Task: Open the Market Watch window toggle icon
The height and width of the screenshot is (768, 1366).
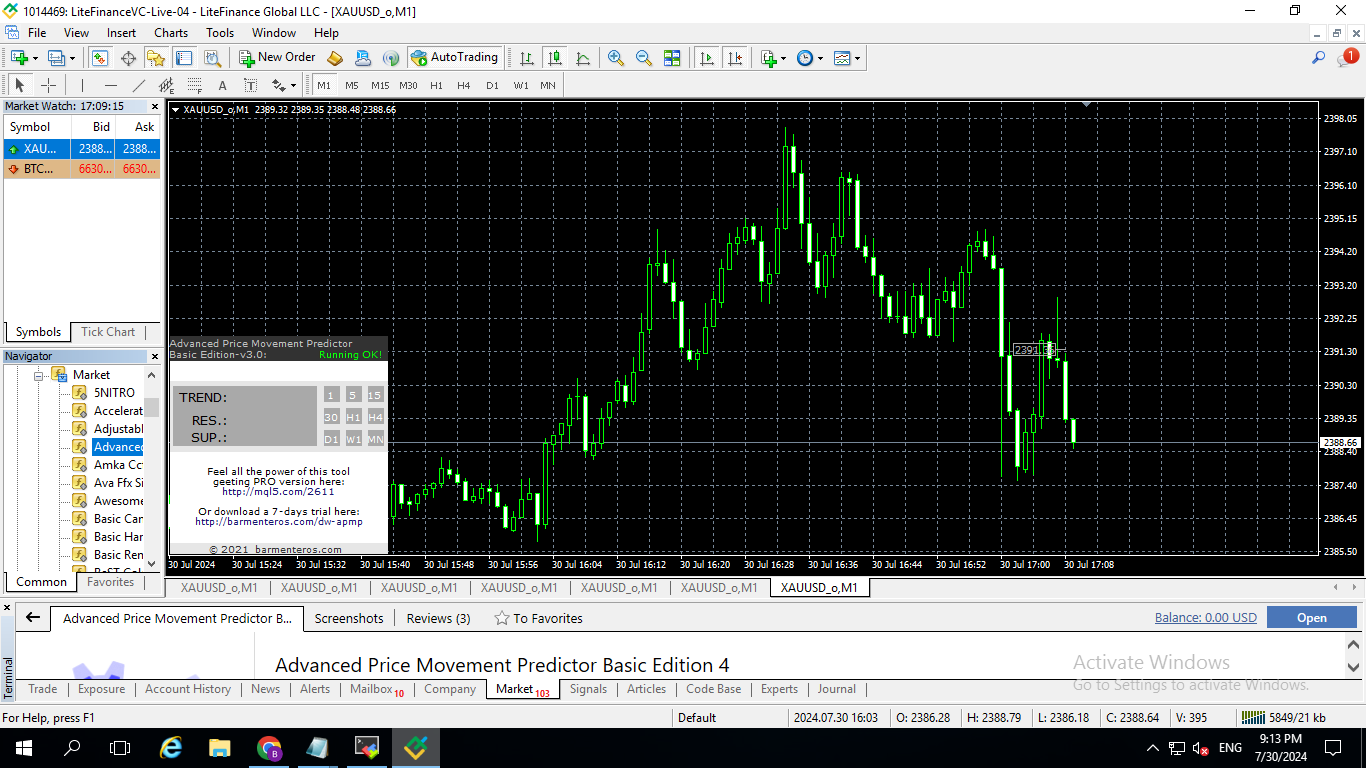Action: 100,58
